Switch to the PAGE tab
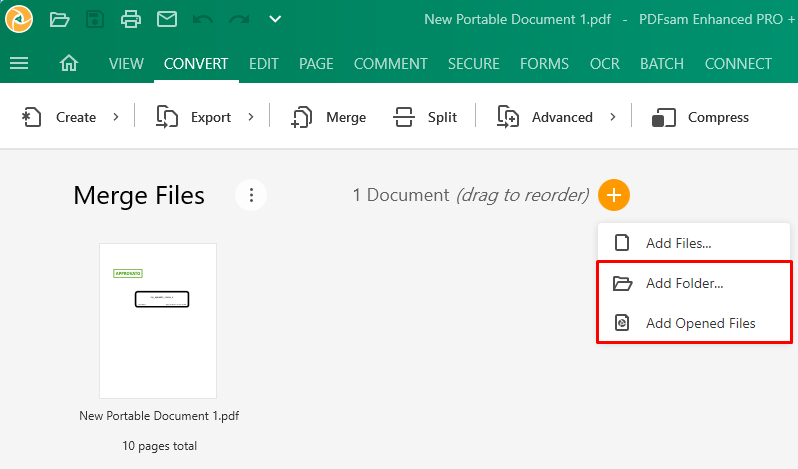This screenshot has width=798, height=469. pos(316,64)
